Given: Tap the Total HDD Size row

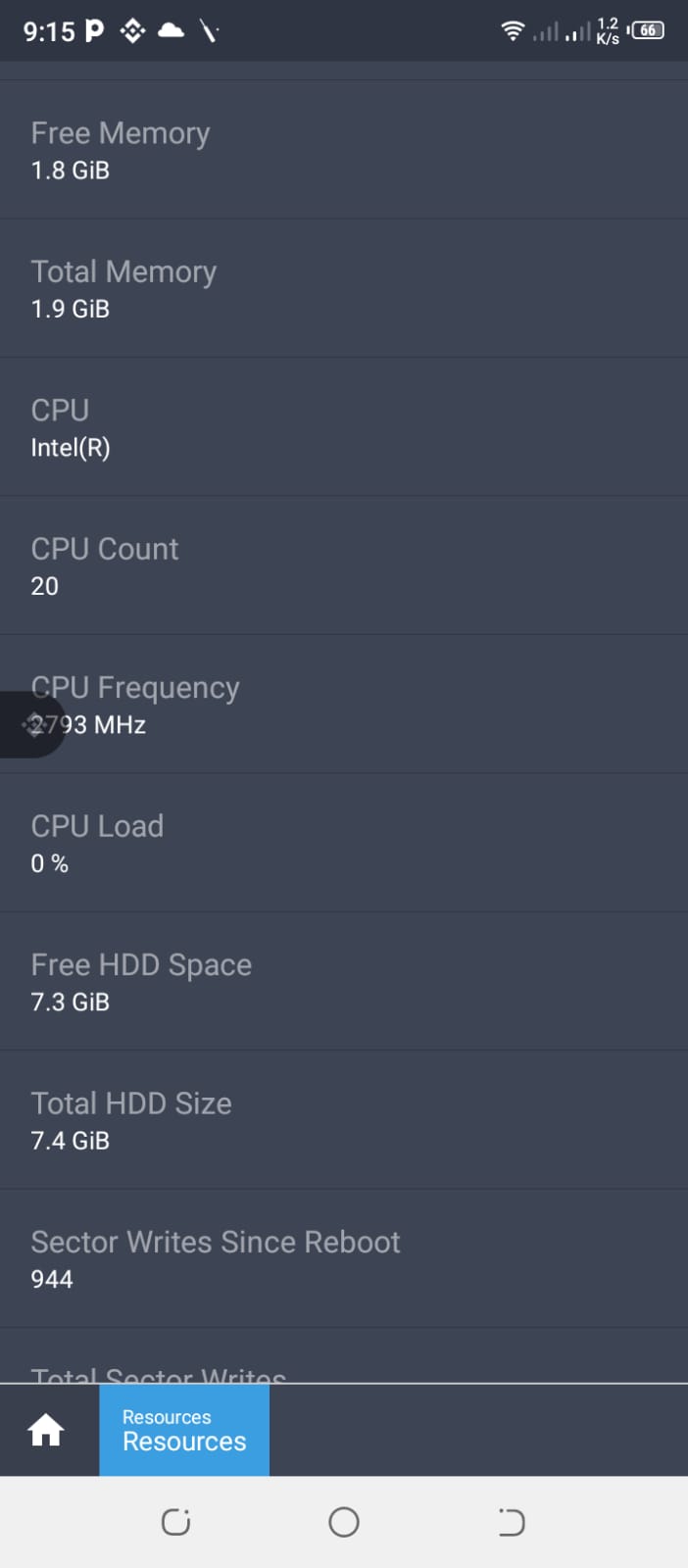Looking at the screenshot, I should [x=344, y=1120].
